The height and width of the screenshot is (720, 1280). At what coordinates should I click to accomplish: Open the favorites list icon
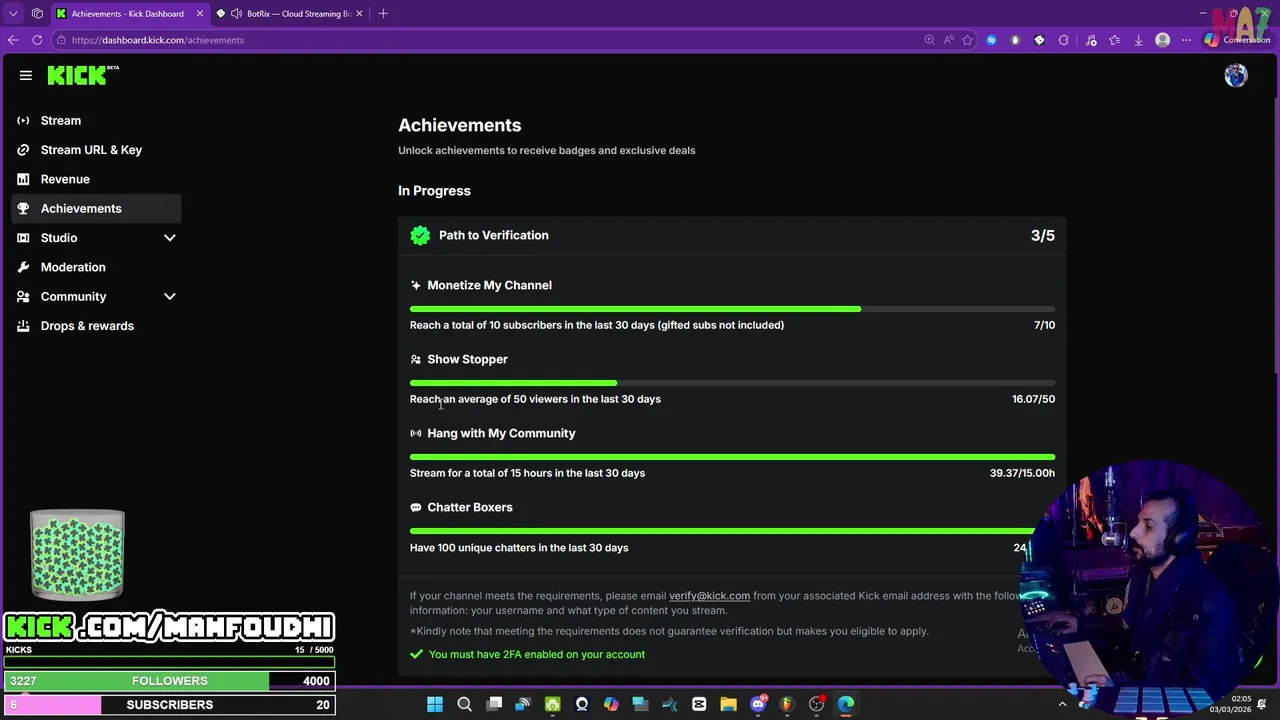1114,40
